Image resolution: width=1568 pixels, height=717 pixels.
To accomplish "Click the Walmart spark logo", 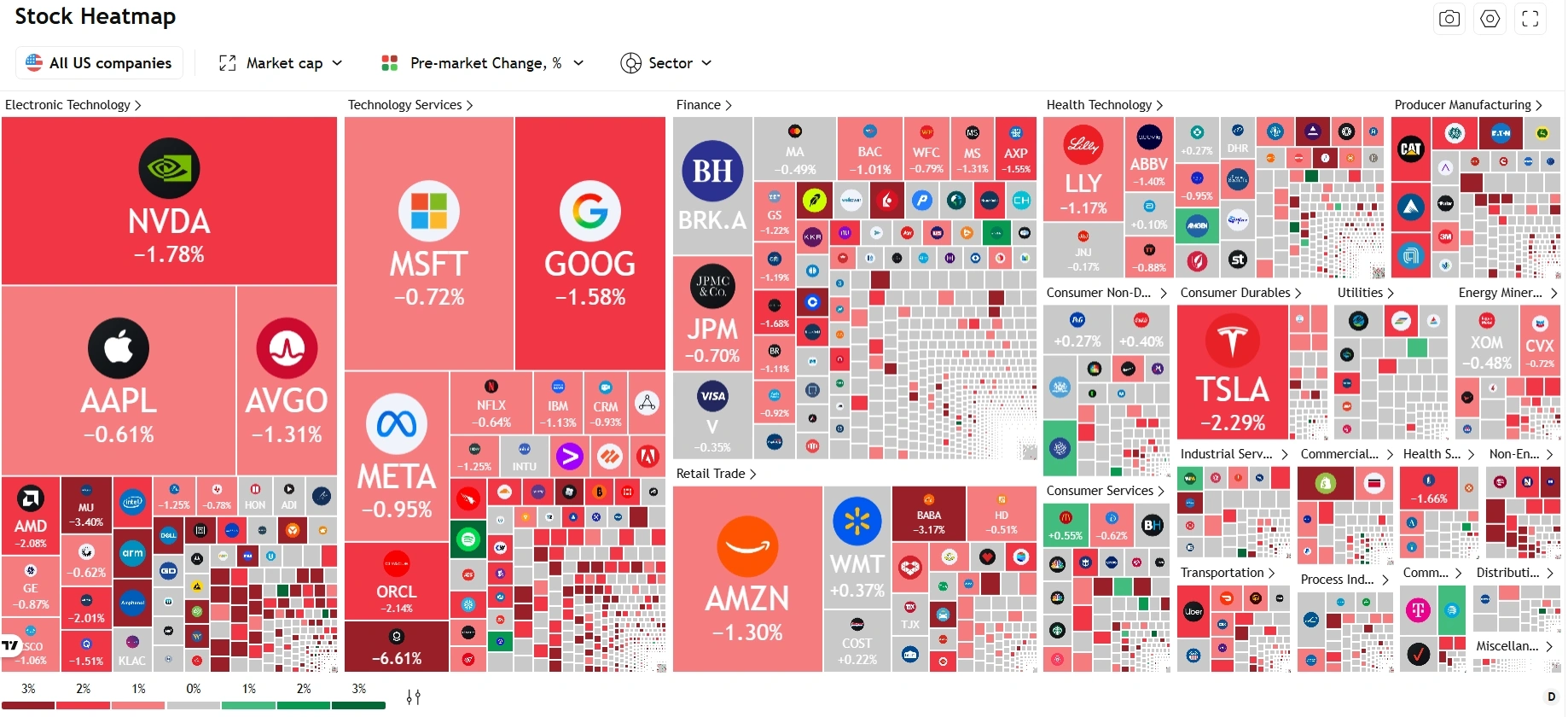I will pos(857,522).
